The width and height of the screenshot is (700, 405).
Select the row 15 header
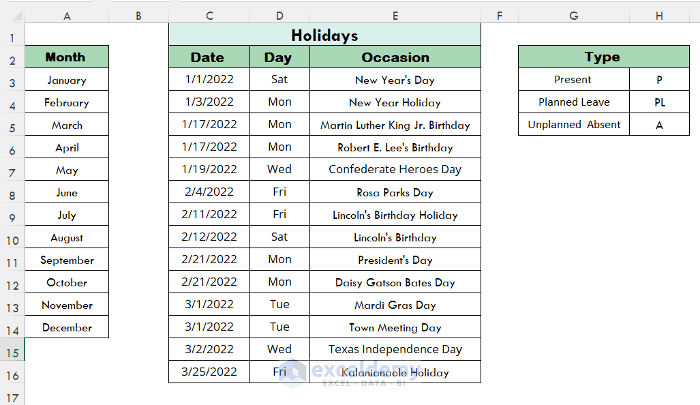[12, 351]
